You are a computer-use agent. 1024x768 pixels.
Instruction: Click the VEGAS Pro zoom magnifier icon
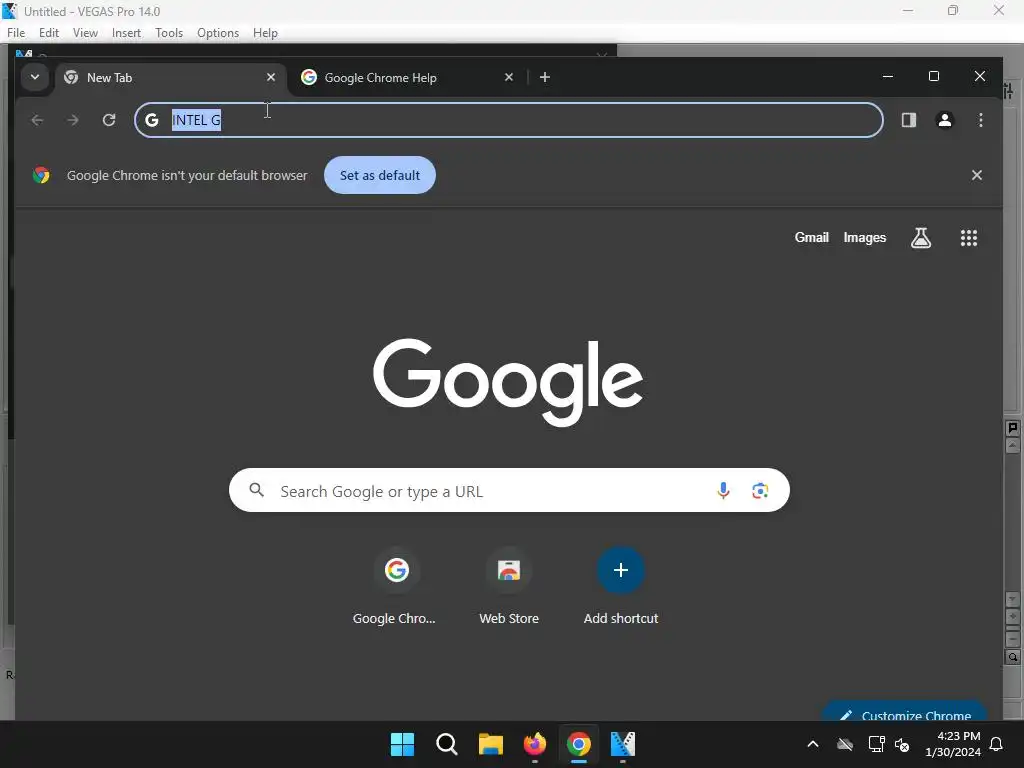pos(1013,657)
